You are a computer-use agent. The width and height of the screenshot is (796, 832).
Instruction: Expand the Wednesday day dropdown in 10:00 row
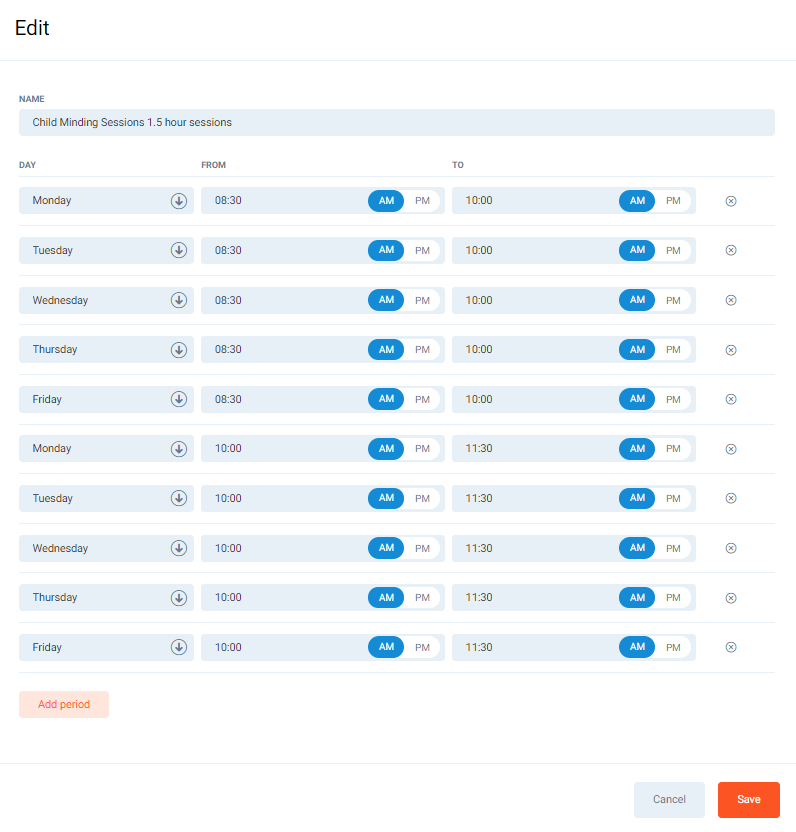179,548
